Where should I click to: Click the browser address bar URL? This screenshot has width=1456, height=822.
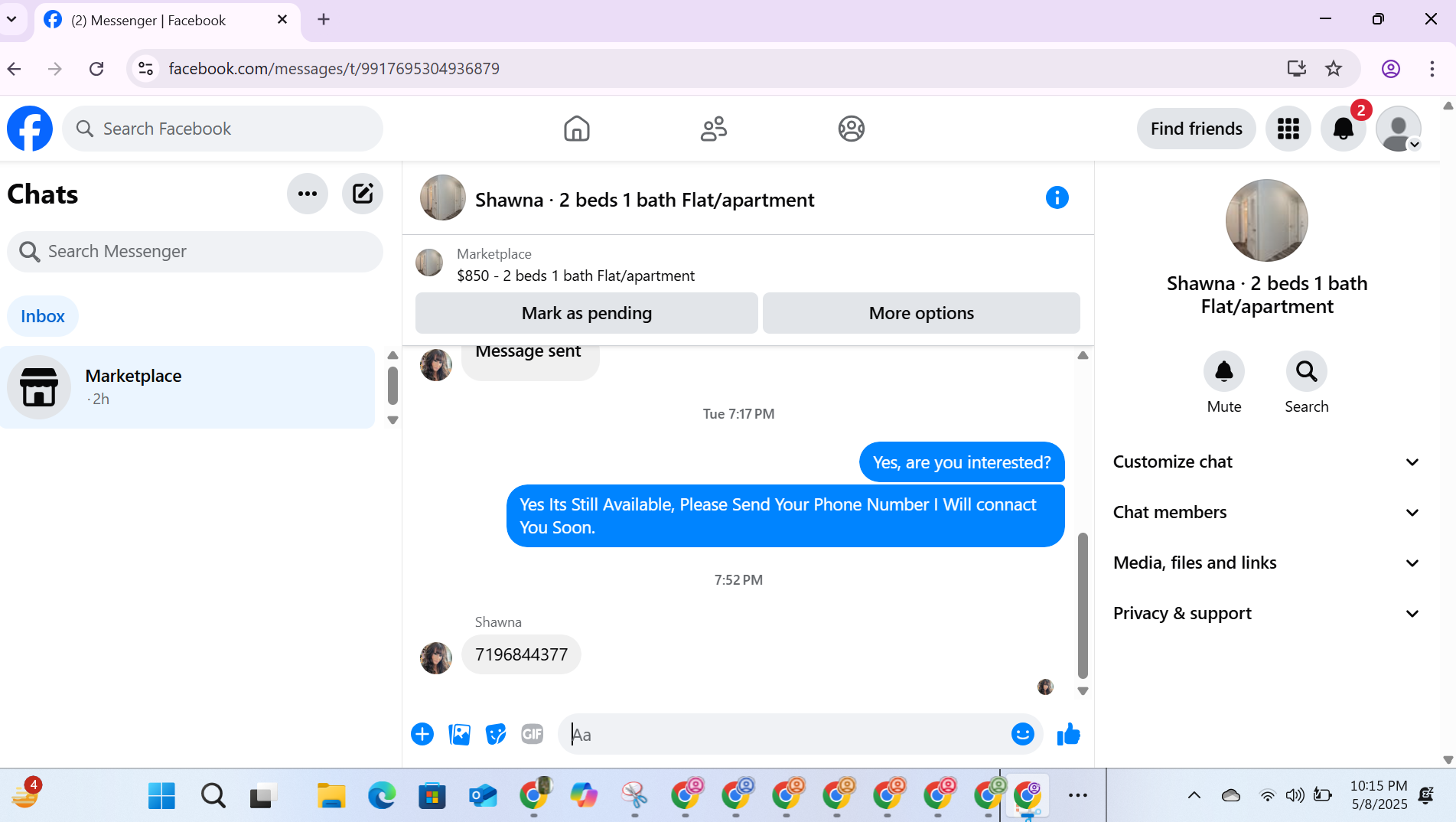click(334, 69)
